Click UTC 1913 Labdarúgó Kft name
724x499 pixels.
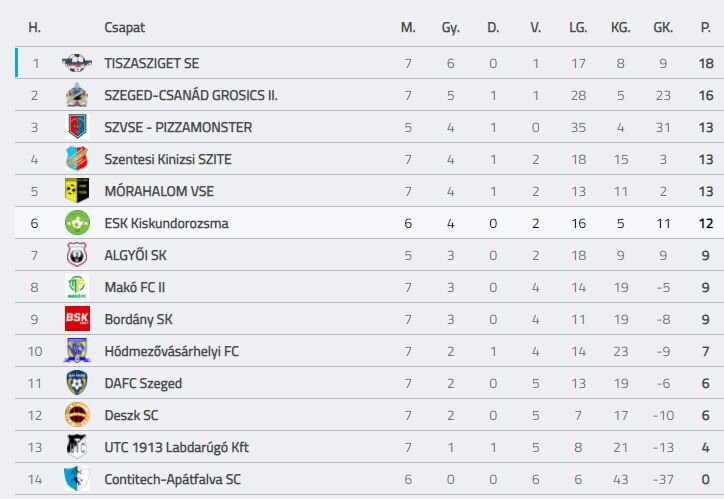[x=176, y=447]
